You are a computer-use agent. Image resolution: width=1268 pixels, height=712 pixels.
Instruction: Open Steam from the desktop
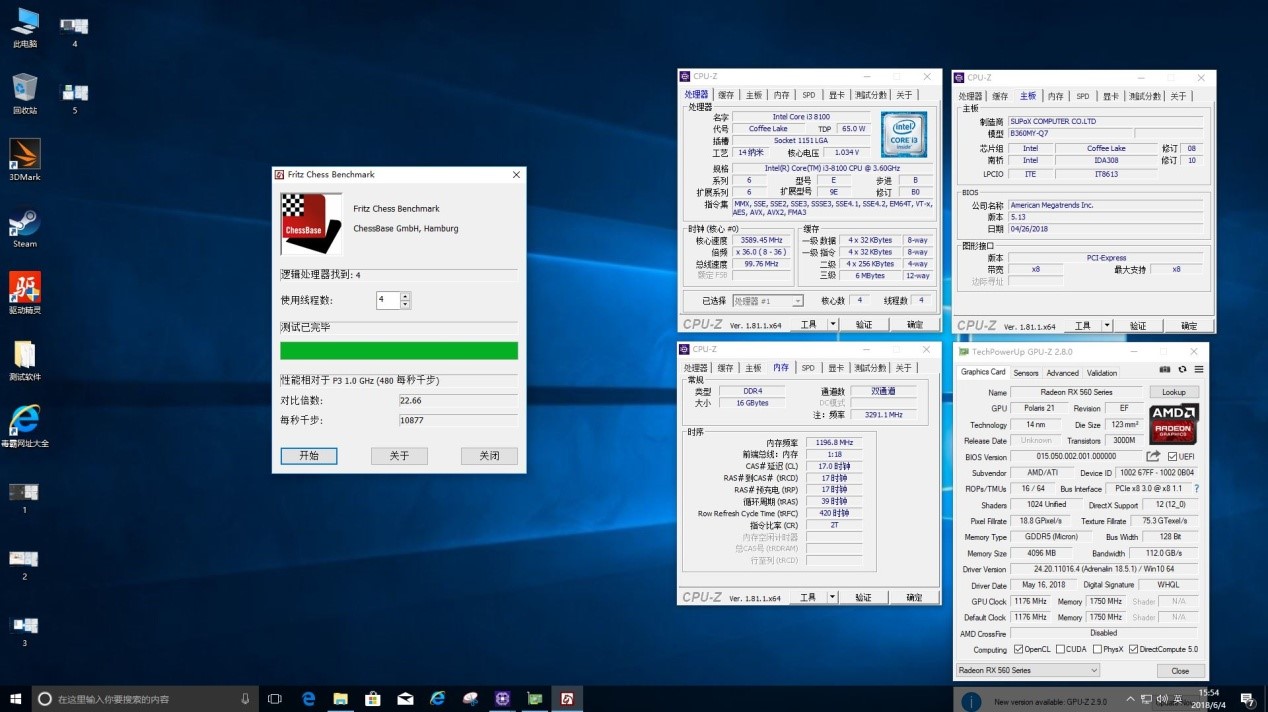click(x=23, y=222)
